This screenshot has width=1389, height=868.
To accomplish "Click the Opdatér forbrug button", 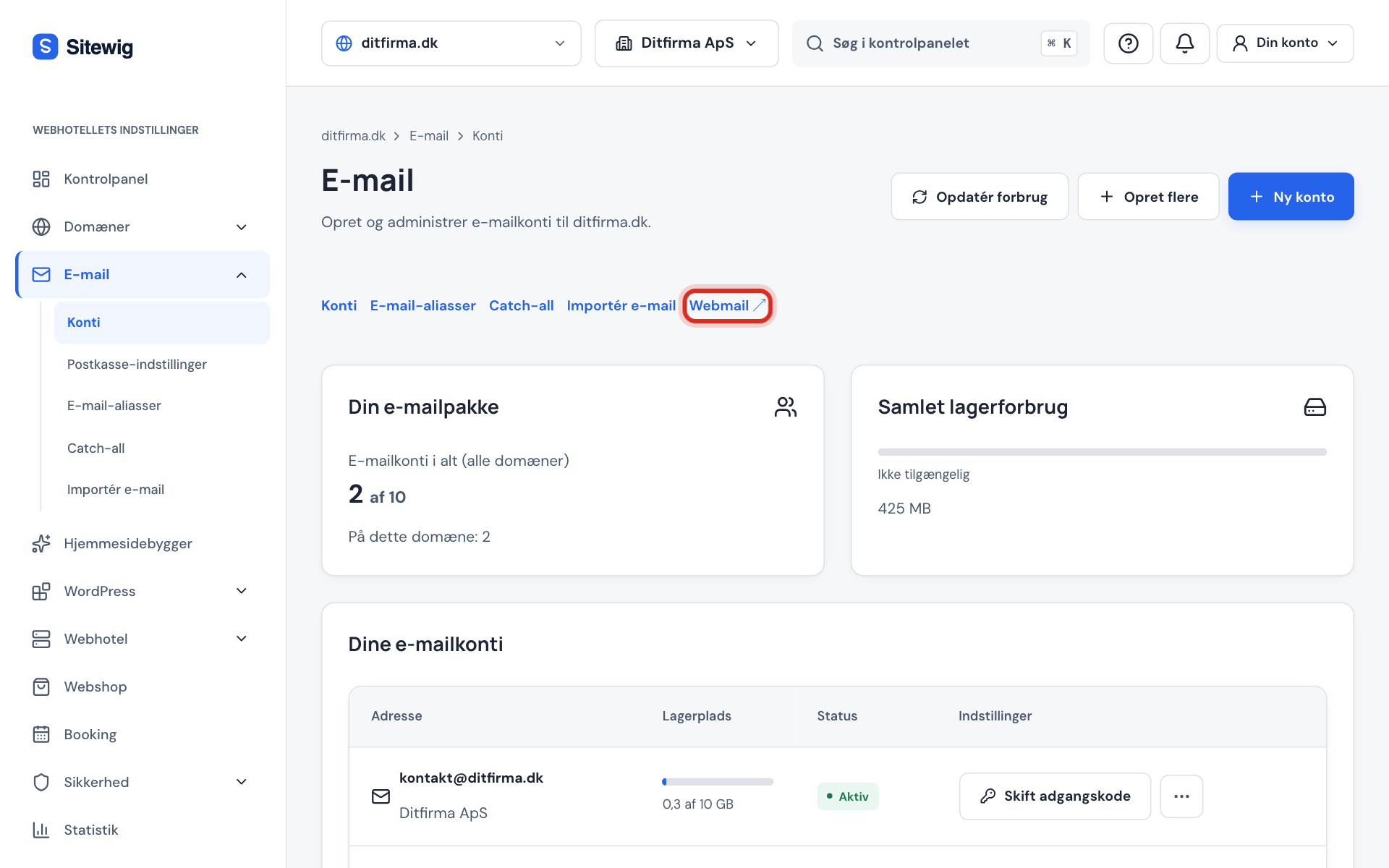I will coord(980,197).
